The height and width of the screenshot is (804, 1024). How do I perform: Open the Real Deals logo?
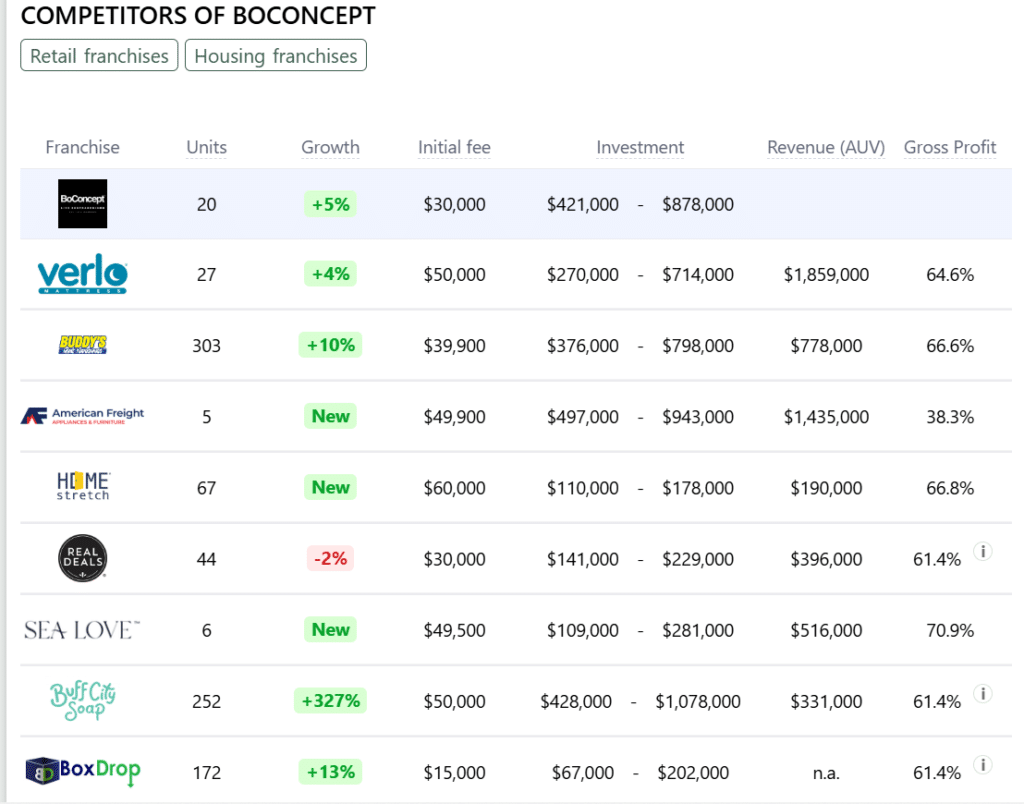82,558
